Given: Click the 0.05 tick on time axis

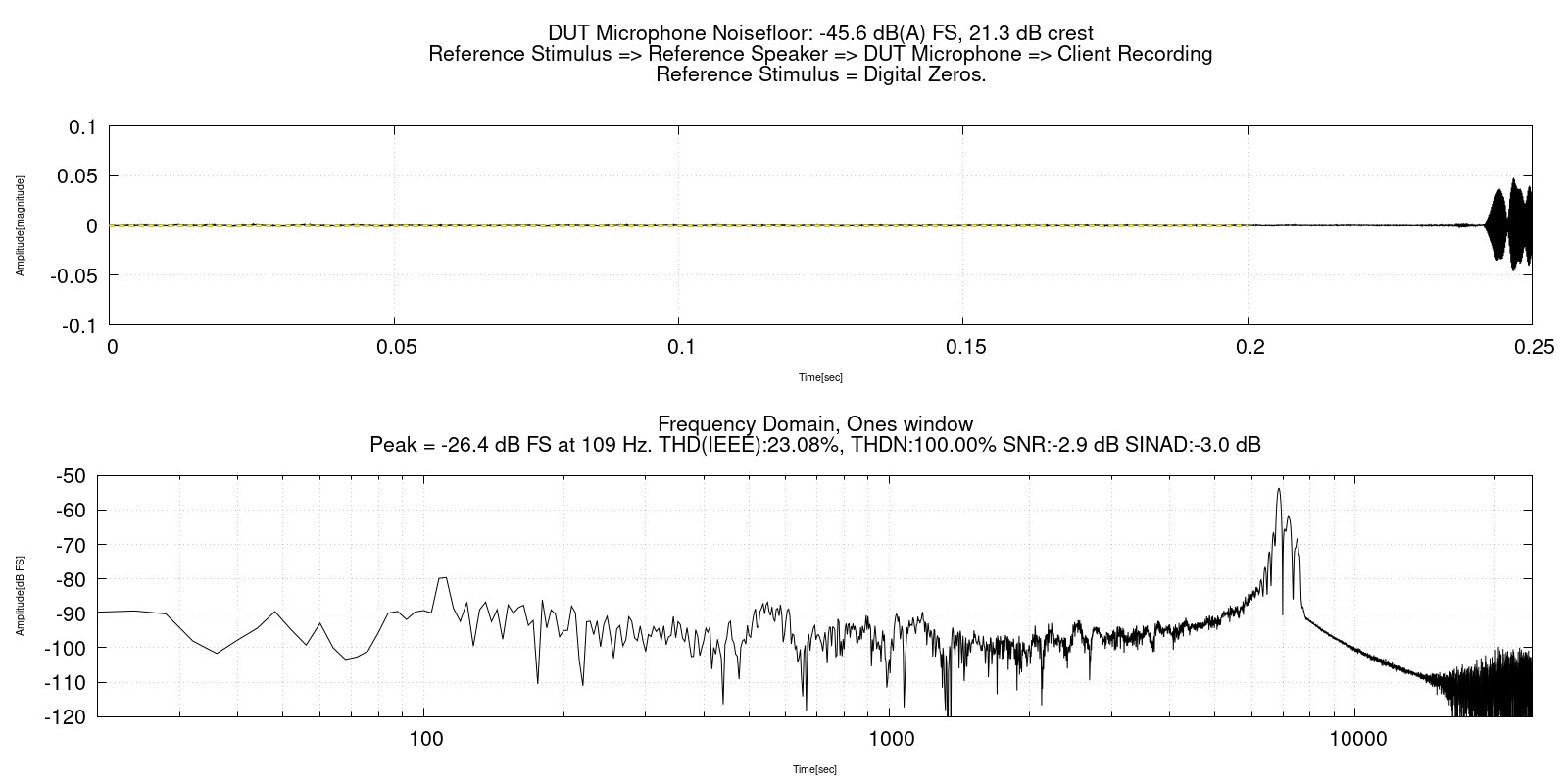Looking at the screenshot, I should (394, 346).
